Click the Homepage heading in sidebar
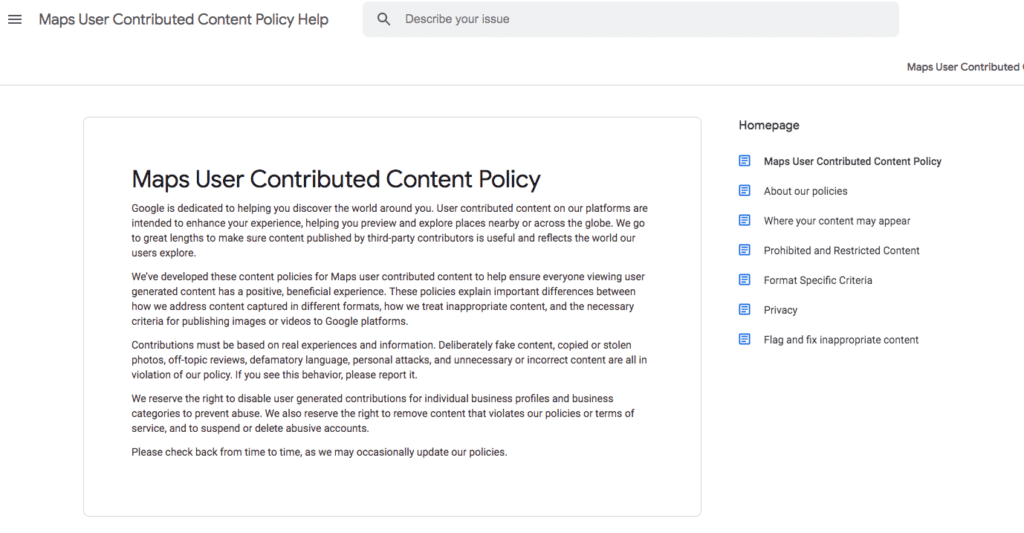The height and width of the screenshot is (533, 1024). click(769, 125)
